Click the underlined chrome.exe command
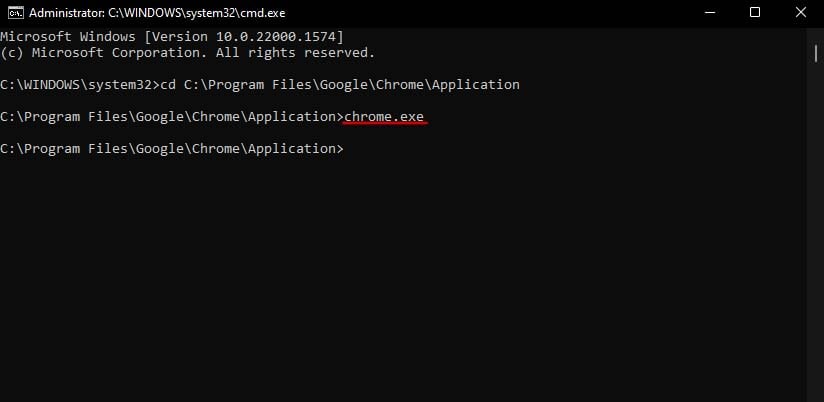 384,117
